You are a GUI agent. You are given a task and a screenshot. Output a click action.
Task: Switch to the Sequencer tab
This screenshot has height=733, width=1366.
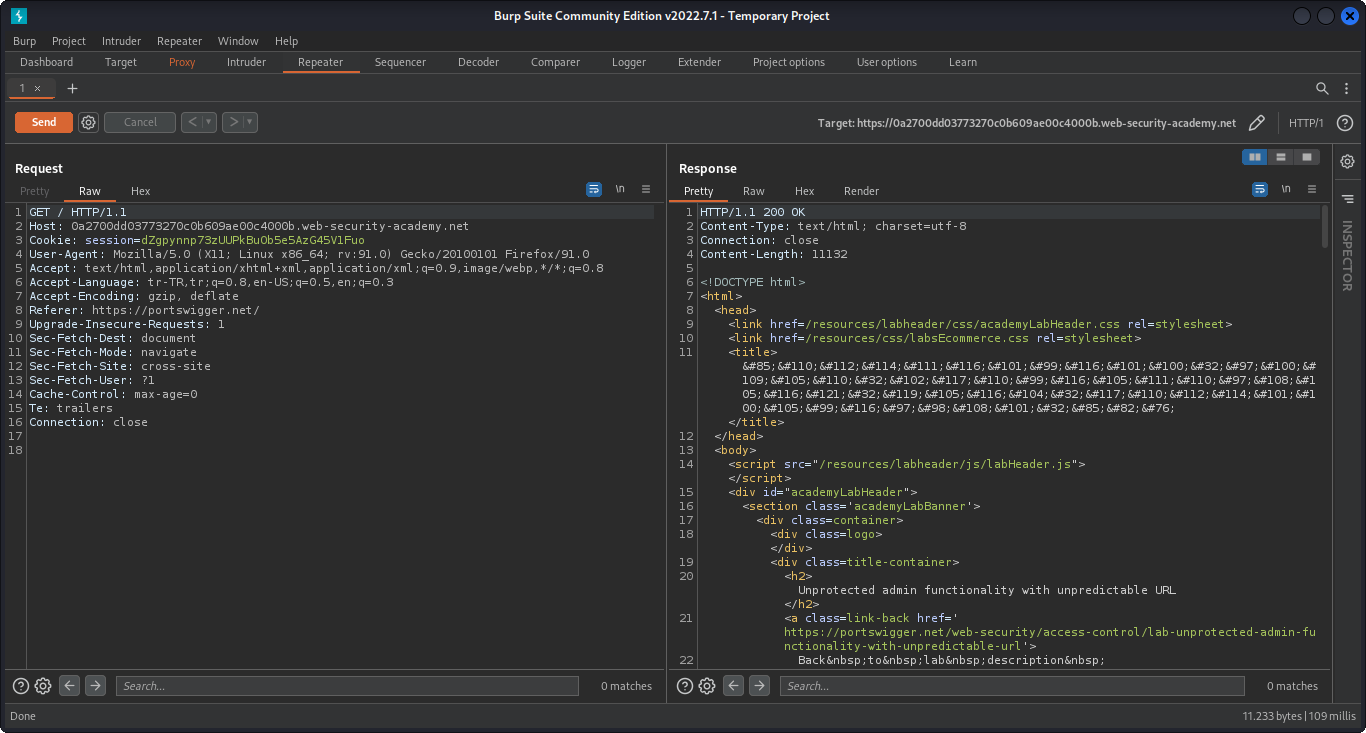tap(400, 62)
